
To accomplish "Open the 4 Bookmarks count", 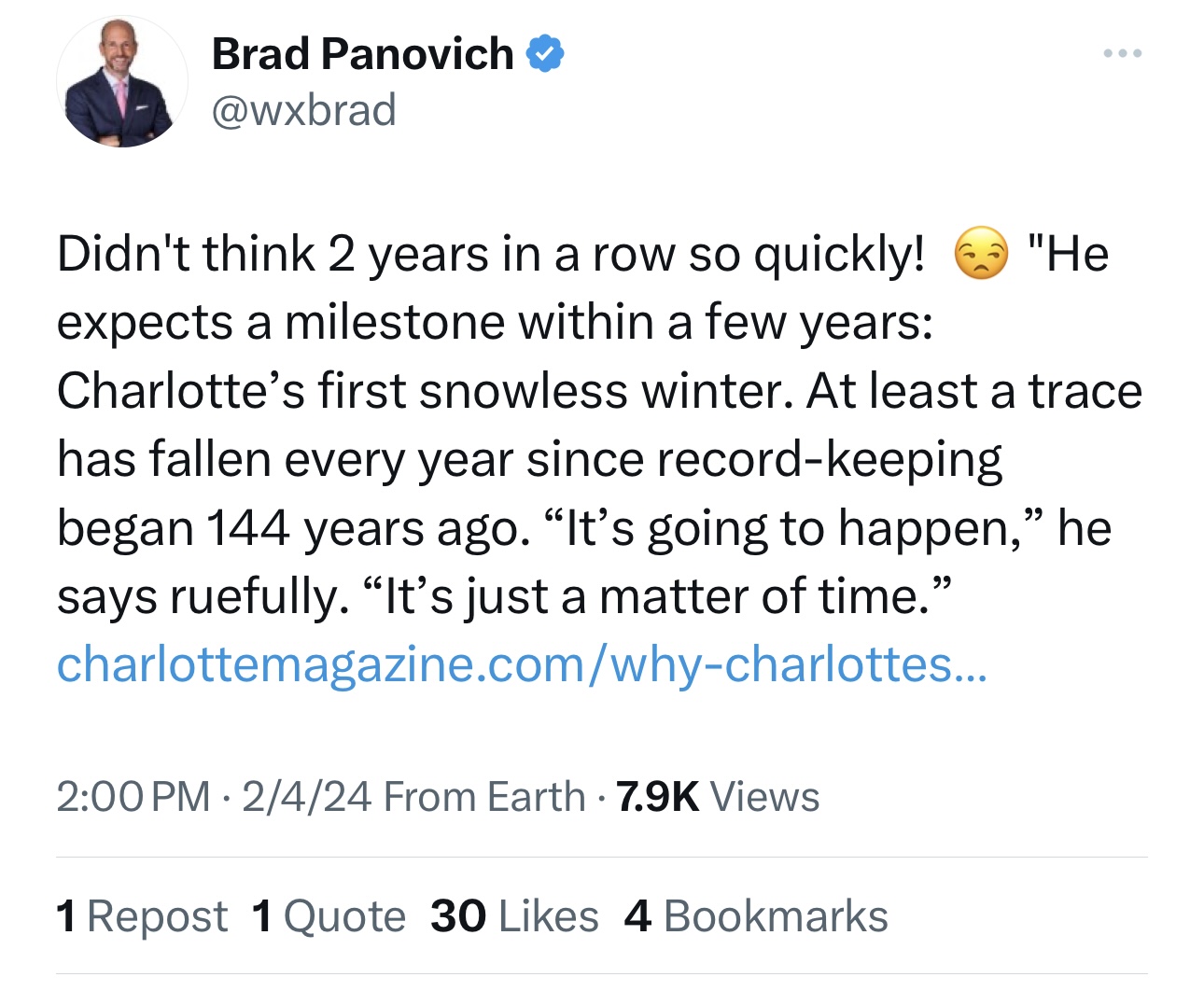I will tap(756, 916).
